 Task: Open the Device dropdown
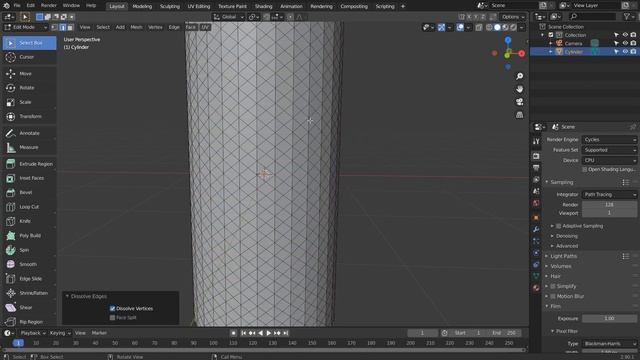(x=609, y=160)
